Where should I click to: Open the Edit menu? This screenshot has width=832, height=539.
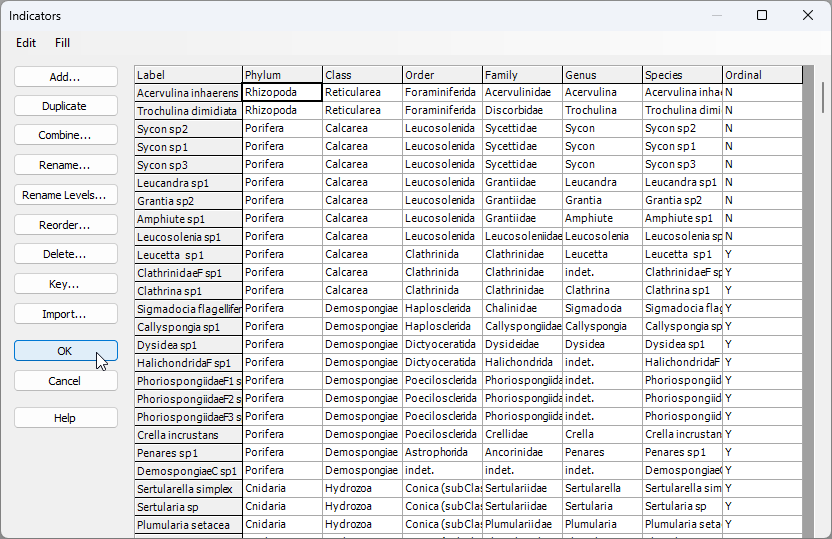[x=26, y=43]
